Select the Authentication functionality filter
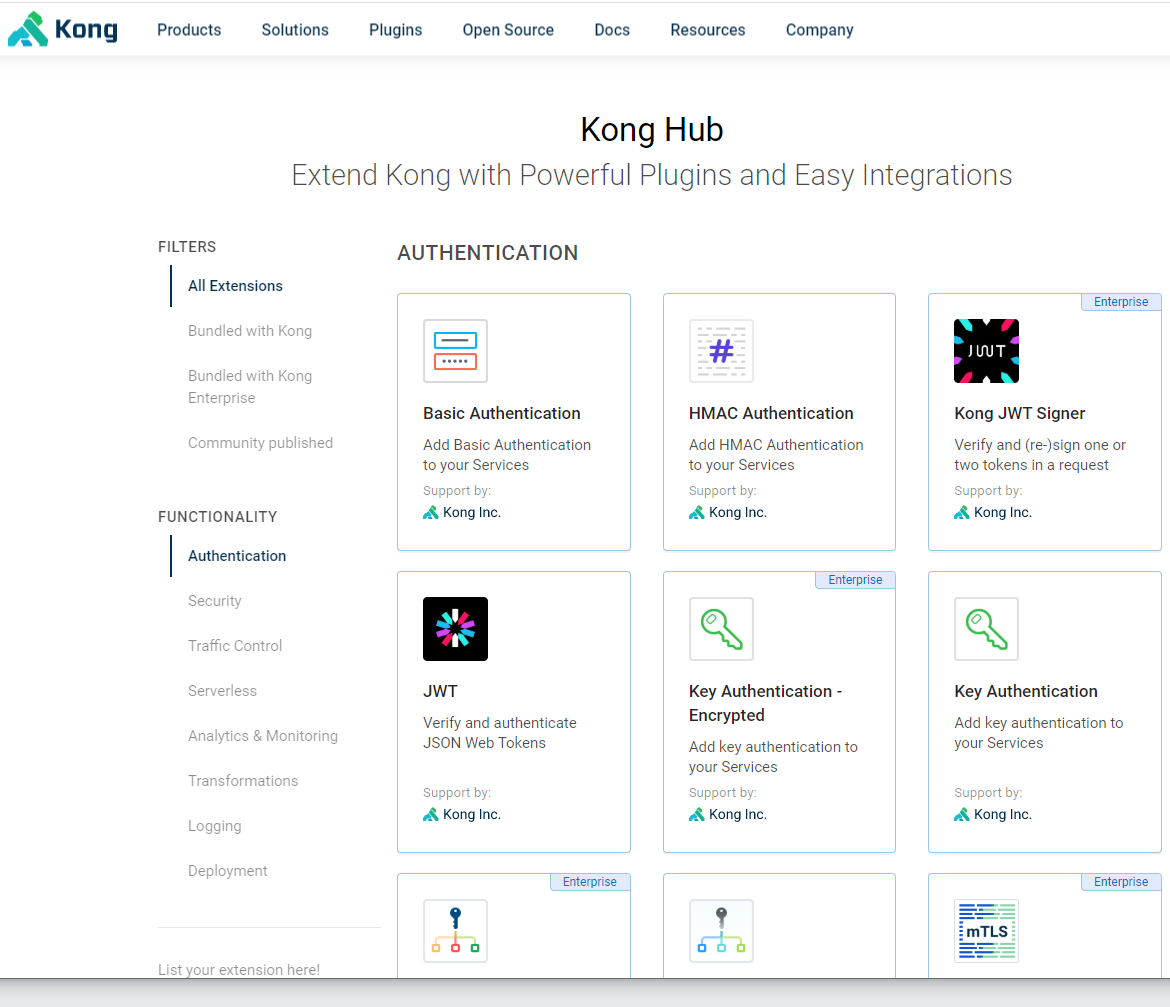The width and height of the screenshot is (1170, 1007). [x=237, y=556]
